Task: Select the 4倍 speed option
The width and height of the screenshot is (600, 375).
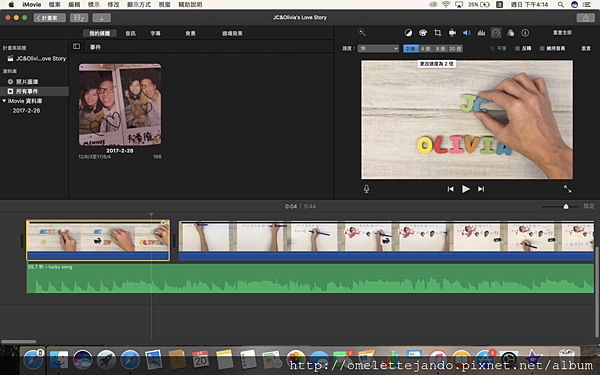Action: tap(426, 49)
